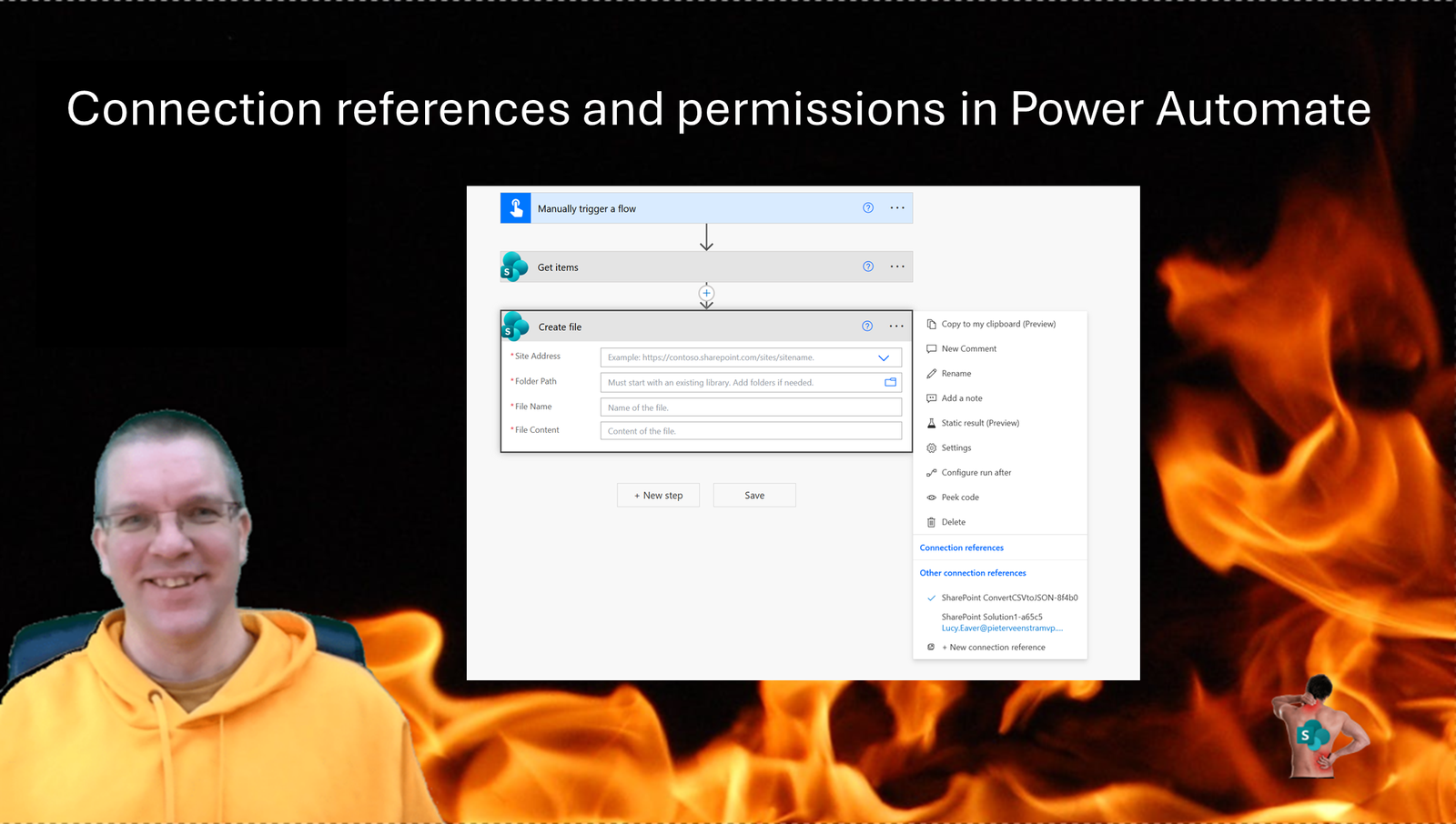Focus the Folder Path input field
Viewport: 1456px width, 824px height.
click(x=751, y=382)
